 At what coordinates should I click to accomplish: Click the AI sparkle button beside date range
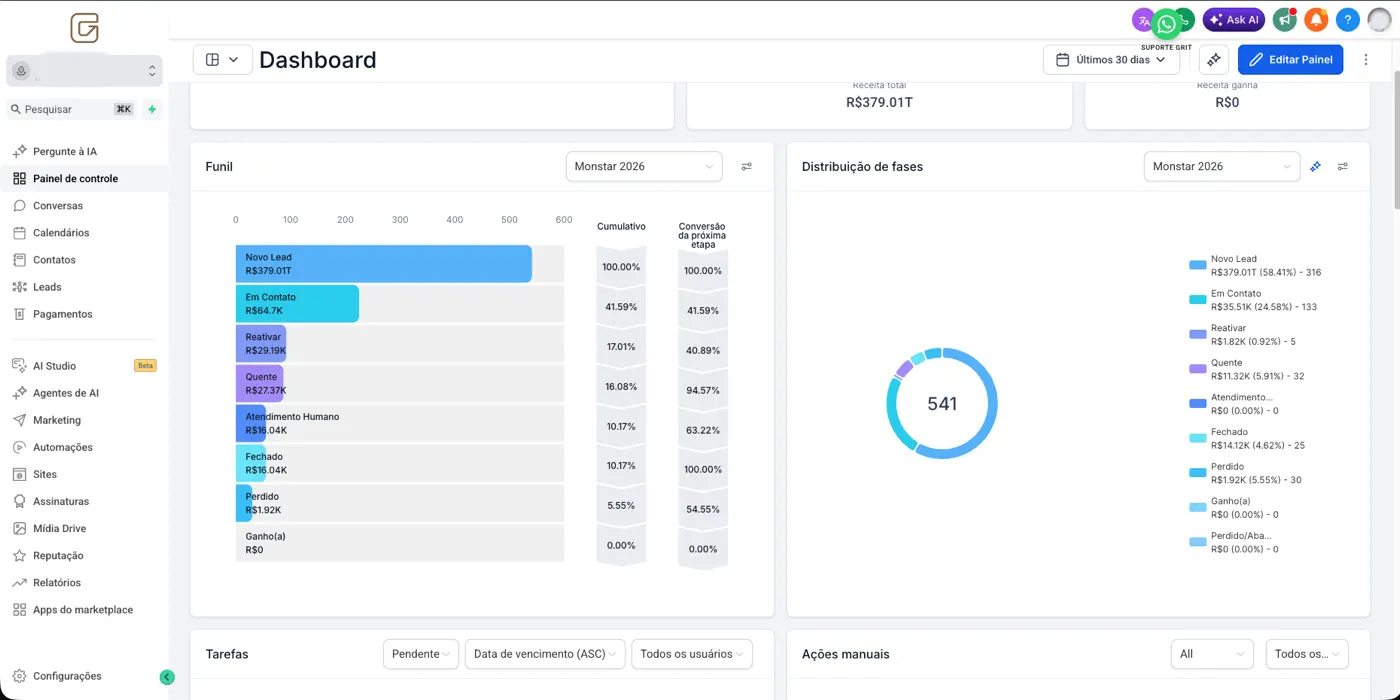point(1214,60)
